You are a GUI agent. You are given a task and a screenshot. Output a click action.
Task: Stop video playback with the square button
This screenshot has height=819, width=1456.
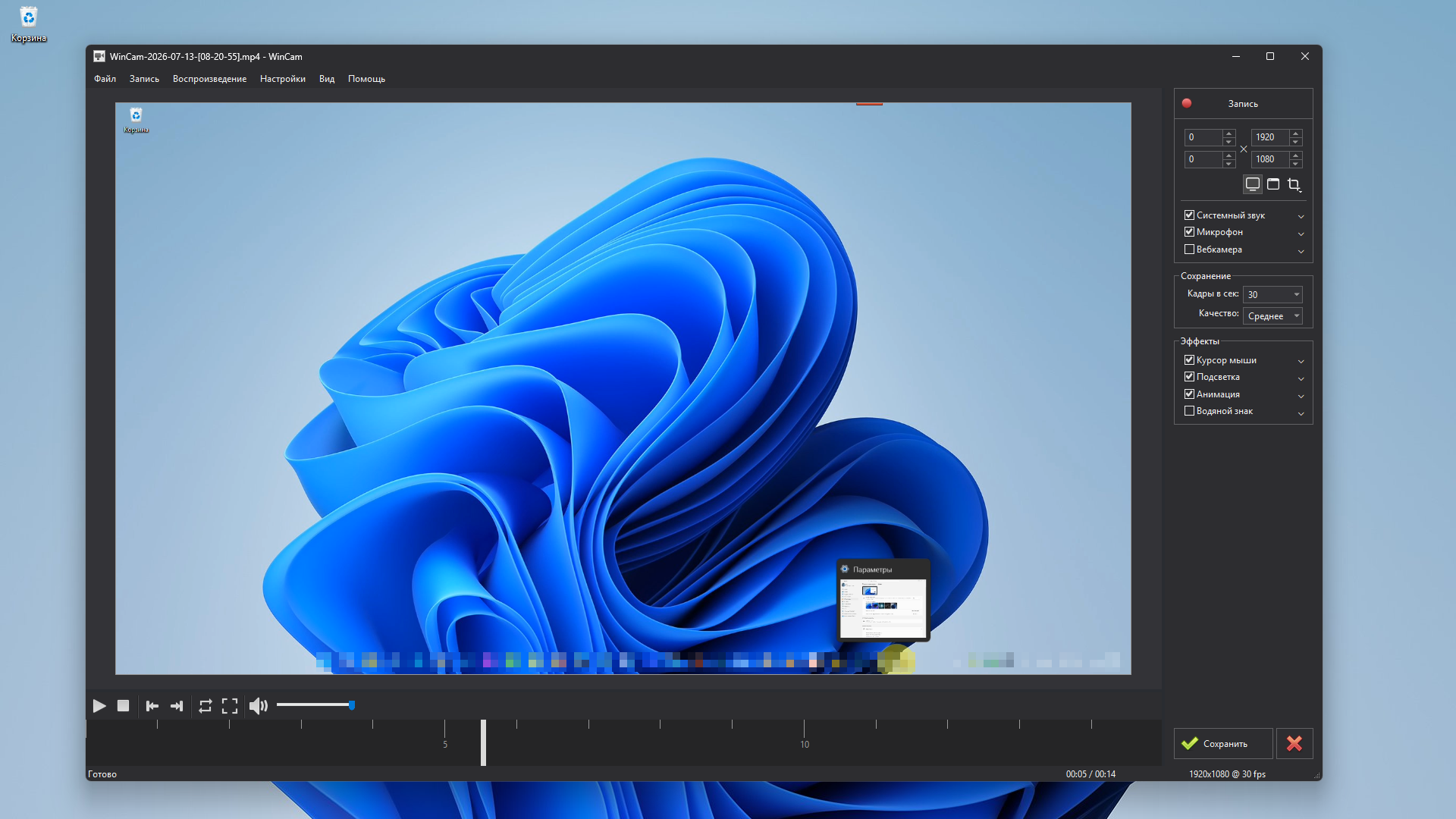coord(124,706)
